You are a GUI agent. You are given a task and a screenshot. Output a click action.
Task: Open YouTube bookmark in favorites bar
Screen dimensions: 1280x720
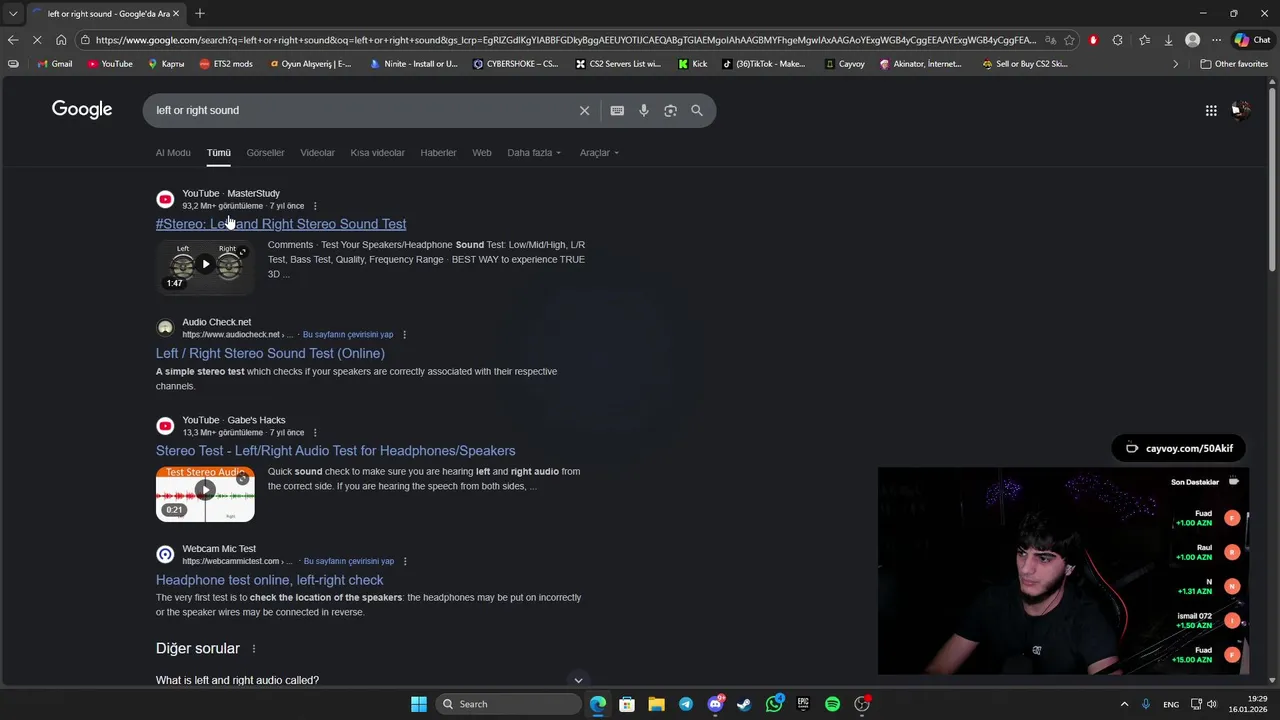click(109, 64)
